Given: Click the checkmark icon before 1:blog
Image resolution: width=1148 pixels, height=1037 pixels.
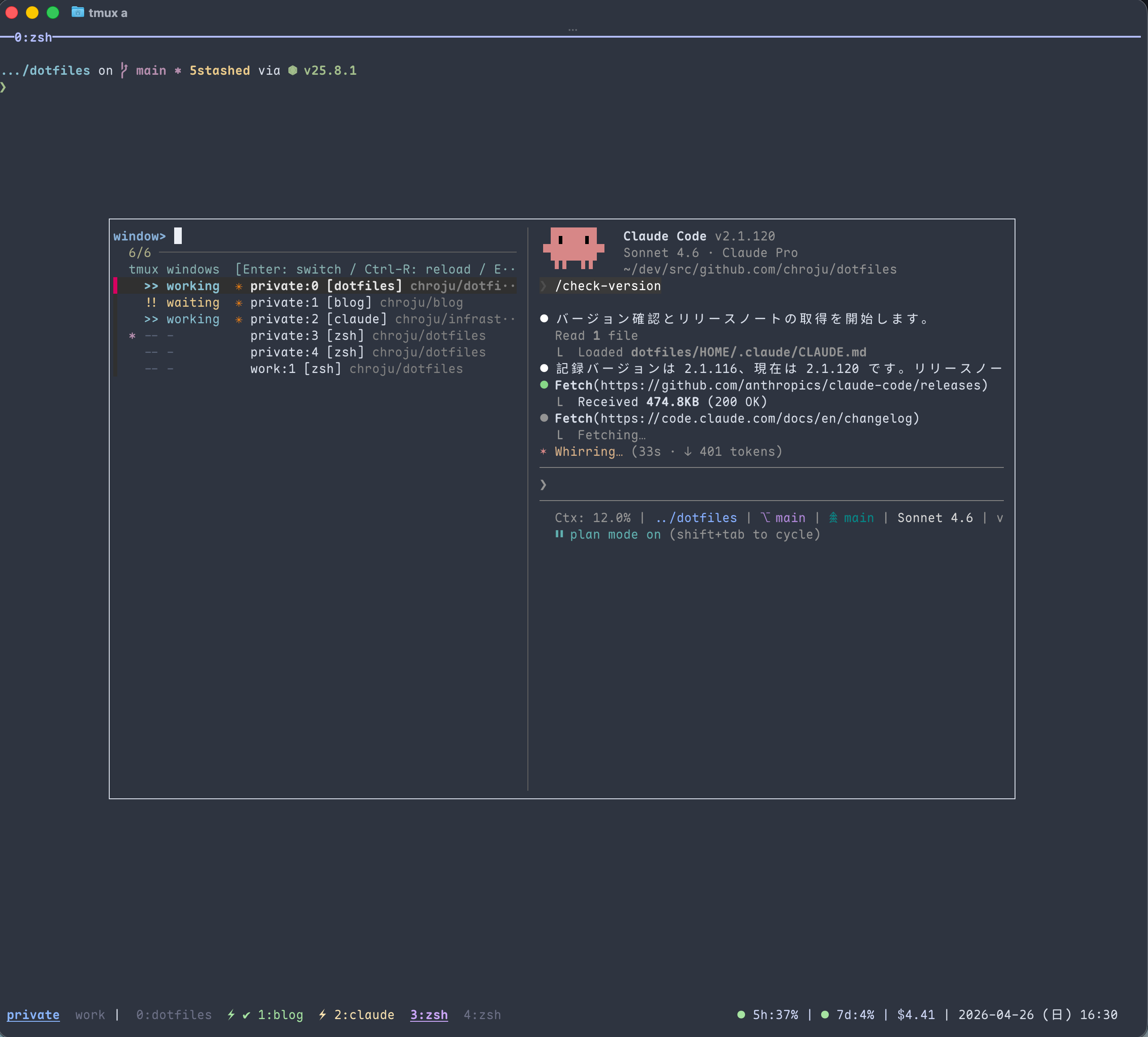Looking at the screenshot, I should point(246,1015).
